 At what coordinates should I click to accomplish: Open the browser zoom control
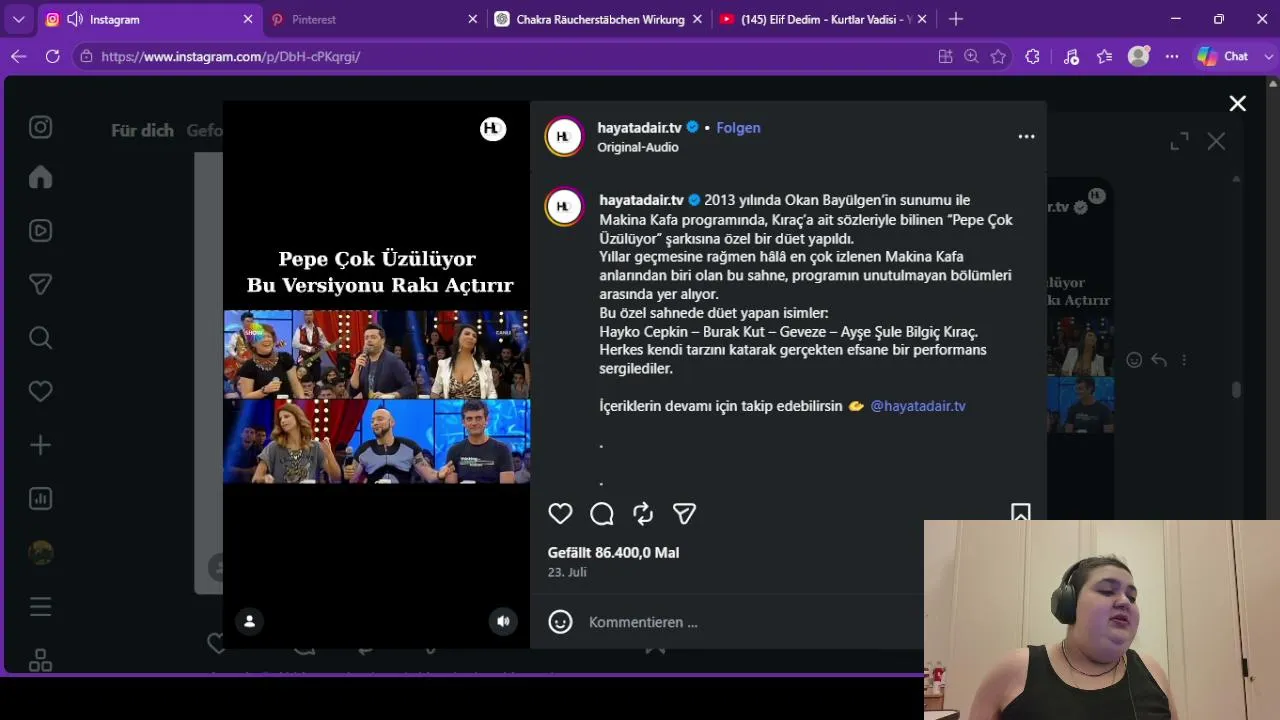pos(971,57)
